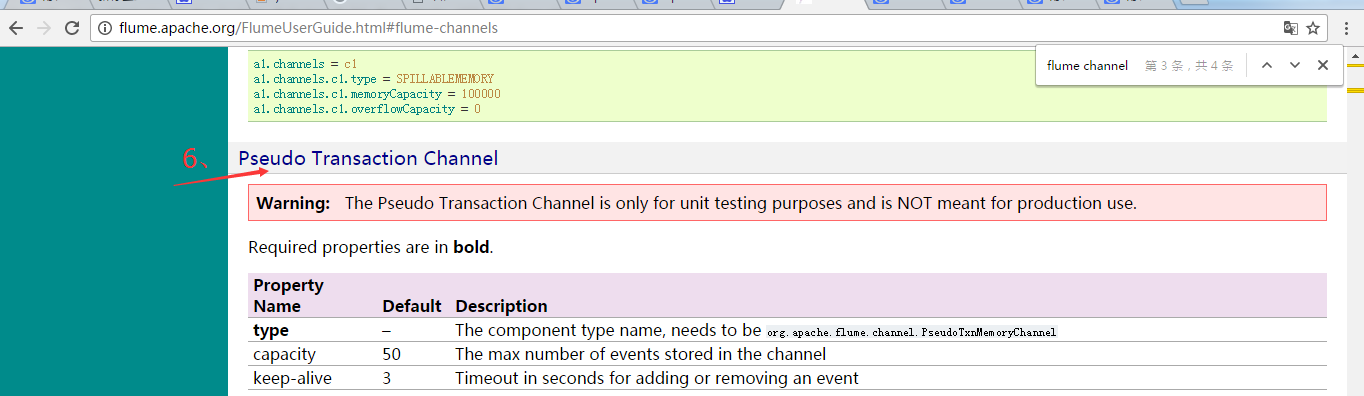Click the 'keep-alive' property cell
The height and width of the screenshot is (396, 1364).
pyautogui.click(x=292, y=378)
